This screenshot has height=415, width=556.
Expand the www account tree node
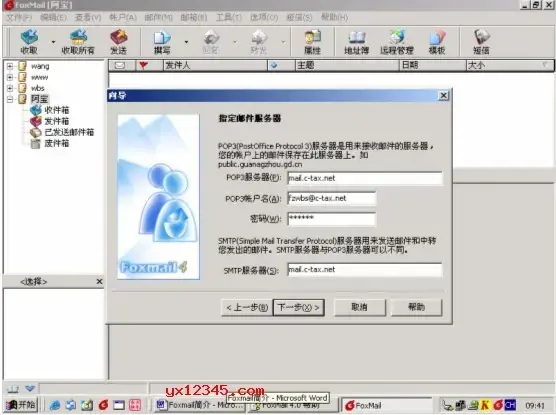click(x=10, y=77)
